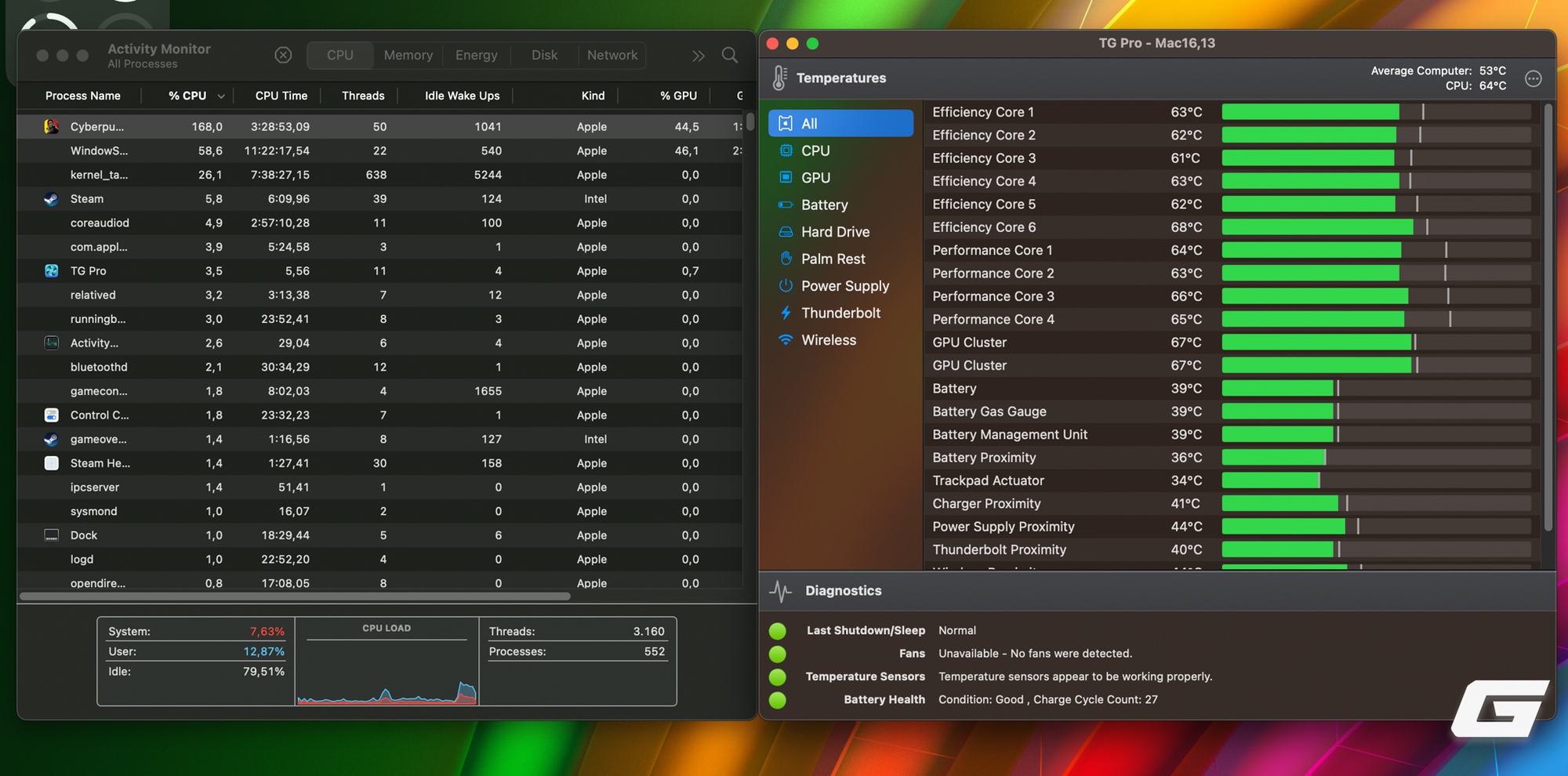Image resolution: width=1568 pixels, height=776 pixels.
Task: Select the Control Center process icon
Action: click(x=52, y=415)
